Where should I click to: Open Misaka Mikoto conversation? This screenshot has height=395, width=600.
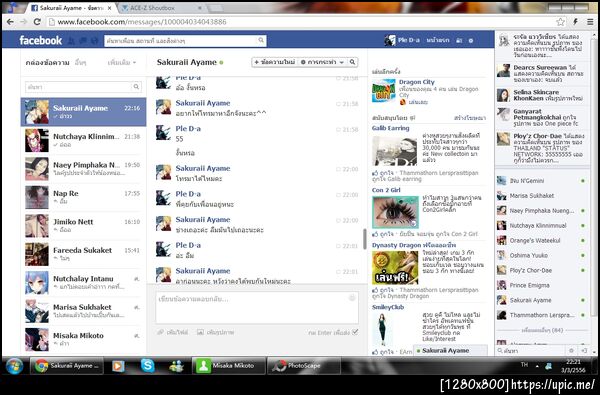(83, 339)
